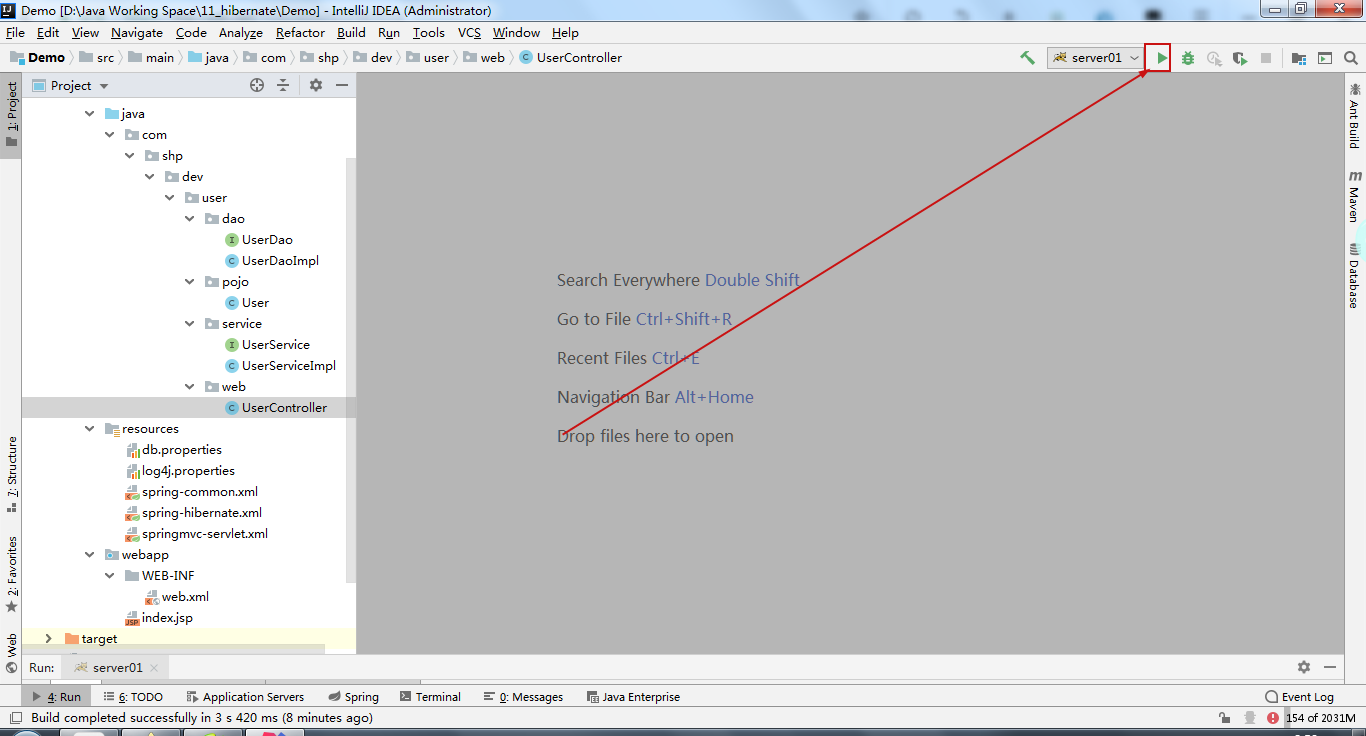Toggle tool window bars via bottom-left corner icon
This screenshot has height=736, width=1366.
click(x=15, y=718)
